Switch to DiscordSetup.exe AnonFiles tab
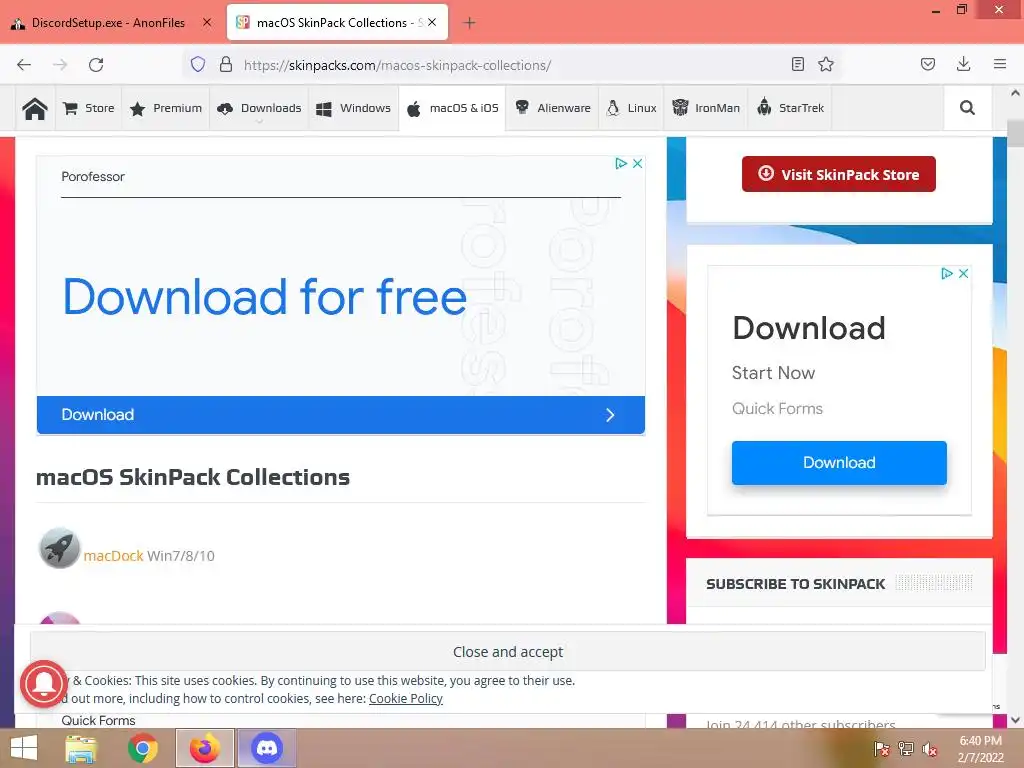1024x768 pixels. coord(108,23)
